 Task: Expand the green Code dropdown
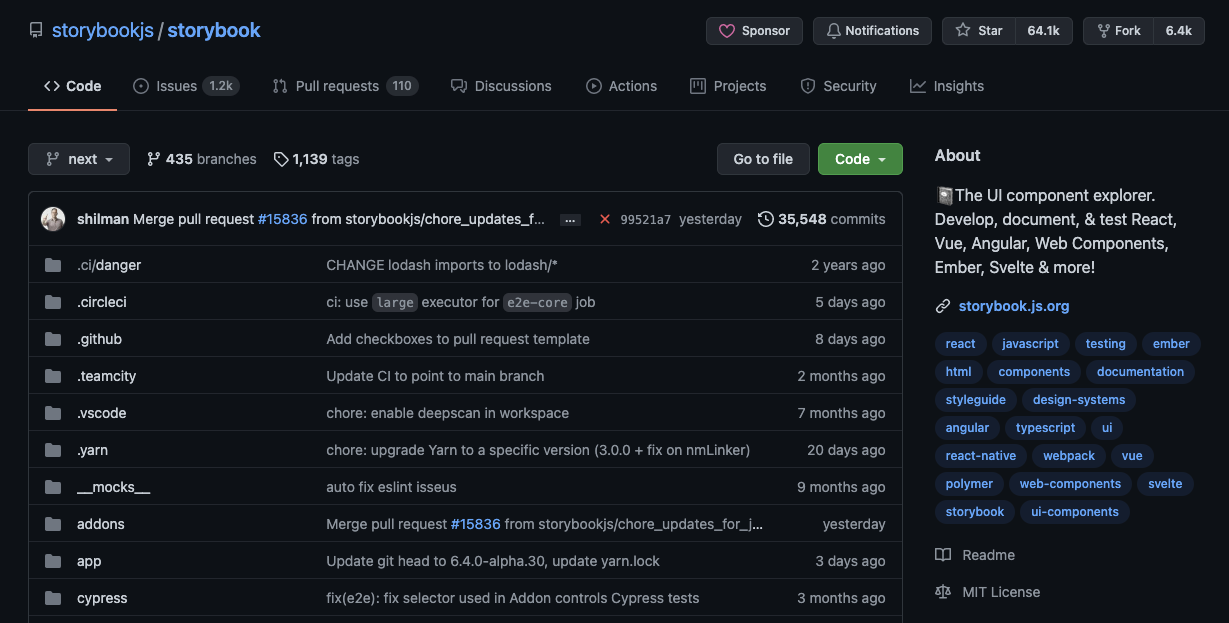[860, 159]
